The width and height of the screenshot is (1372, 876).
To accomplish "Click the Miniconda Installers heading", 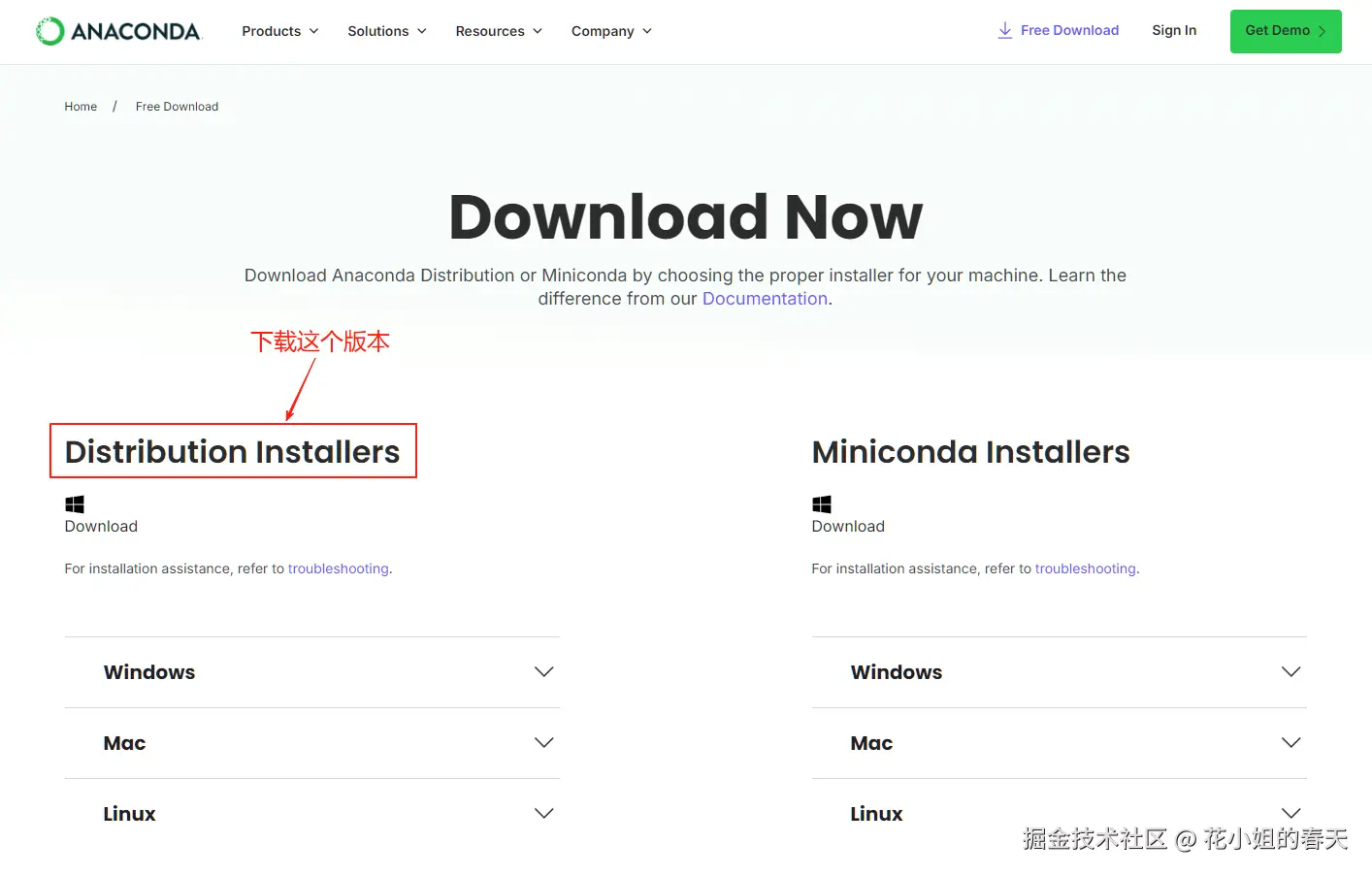I will tap(970, 452).
